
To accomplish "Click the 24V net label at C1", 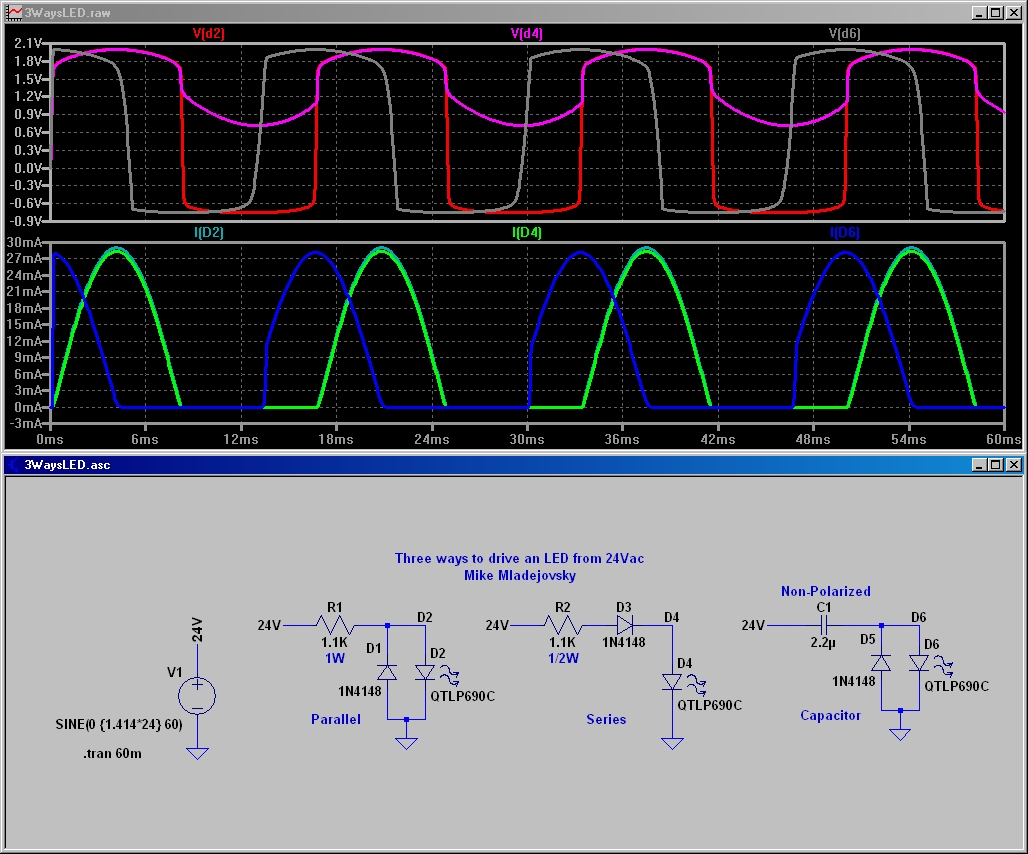I will (753, 625).
